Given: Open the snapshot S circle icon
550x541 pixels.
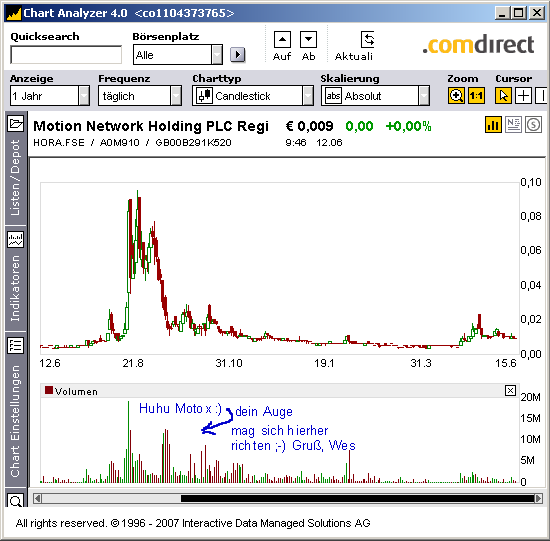Looking at the screenshot, I should pos(534,125).
